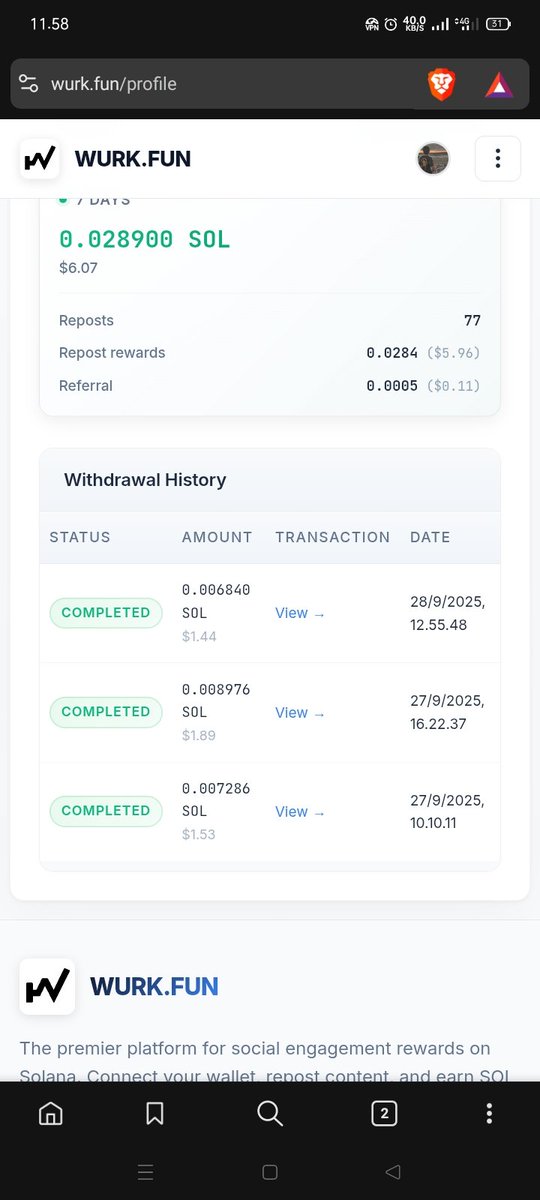
Task: Click COMPLETED badge for 27/9/2025 16.22.37 withdrawal
Action: pyautogui.click(x=106, y=712)
